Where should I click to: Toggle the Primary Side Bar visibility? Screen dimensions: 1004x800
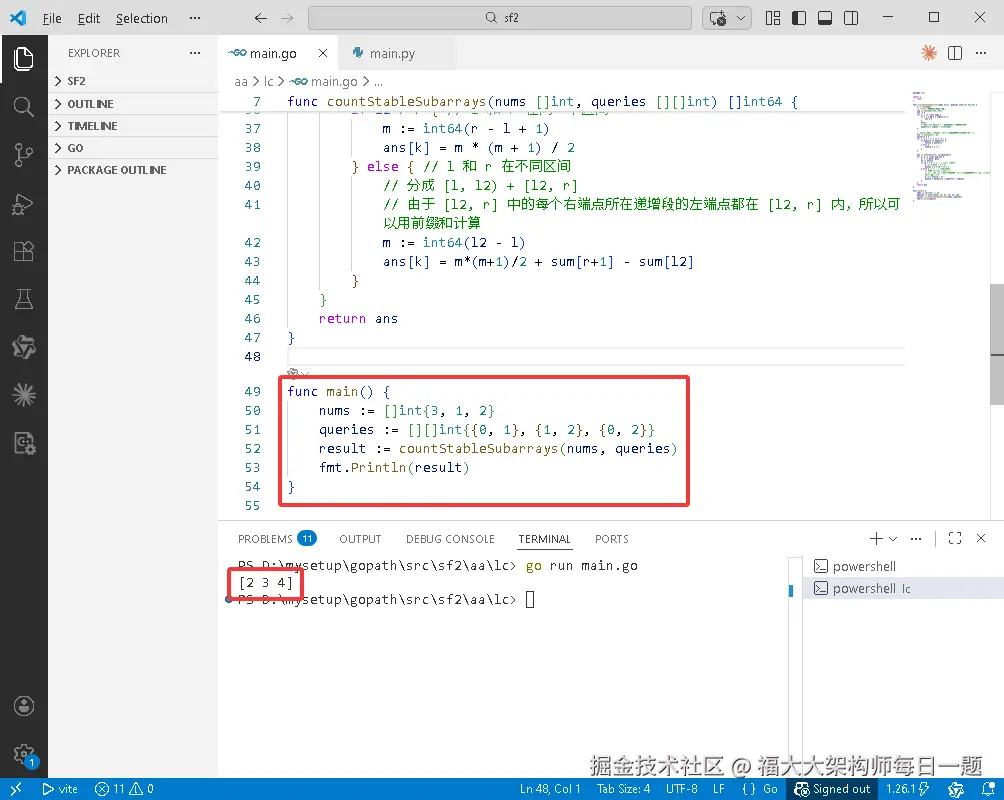point(799,18)
